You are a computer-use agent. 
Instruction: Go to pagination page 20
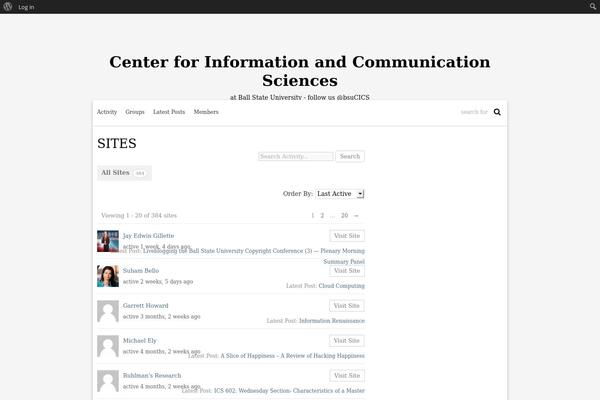pos(344,216)
